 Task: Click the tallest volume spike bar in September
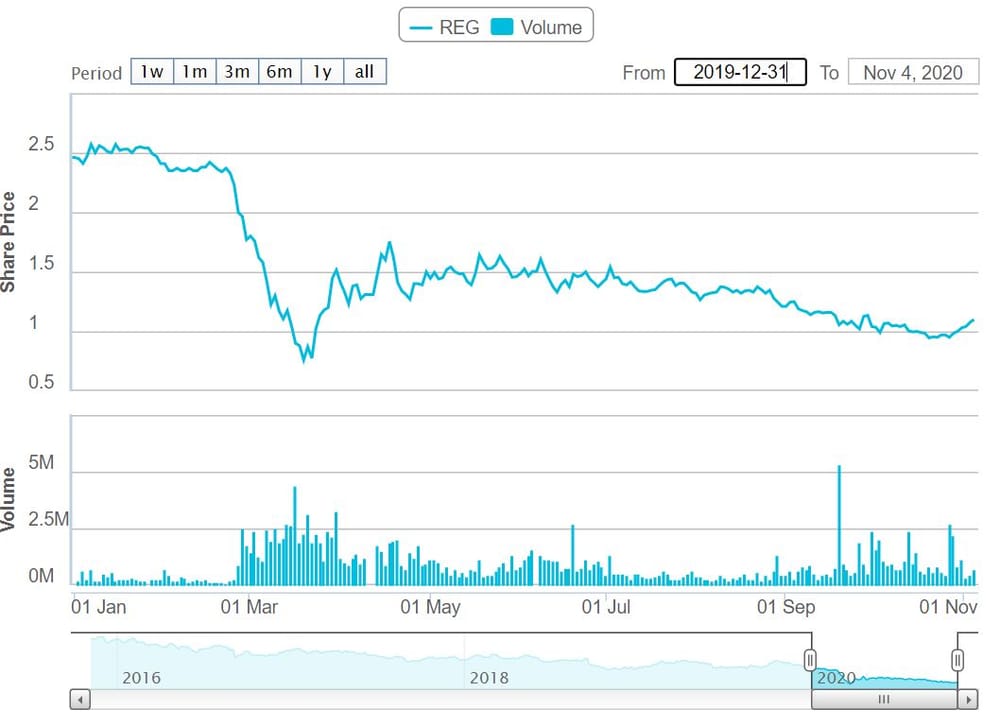tap(840, 520)
